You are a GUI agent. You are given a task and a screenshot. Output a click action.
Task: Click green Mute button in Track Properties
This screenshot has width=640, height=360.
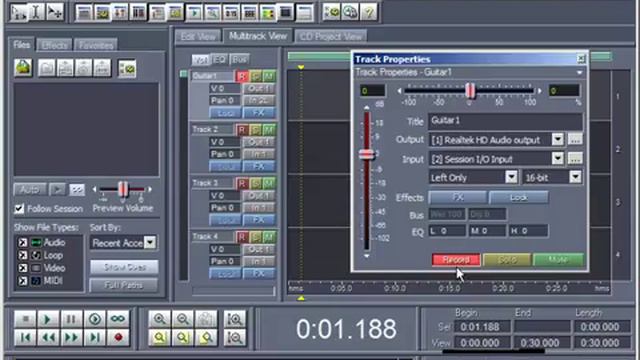tap(558, 260)
